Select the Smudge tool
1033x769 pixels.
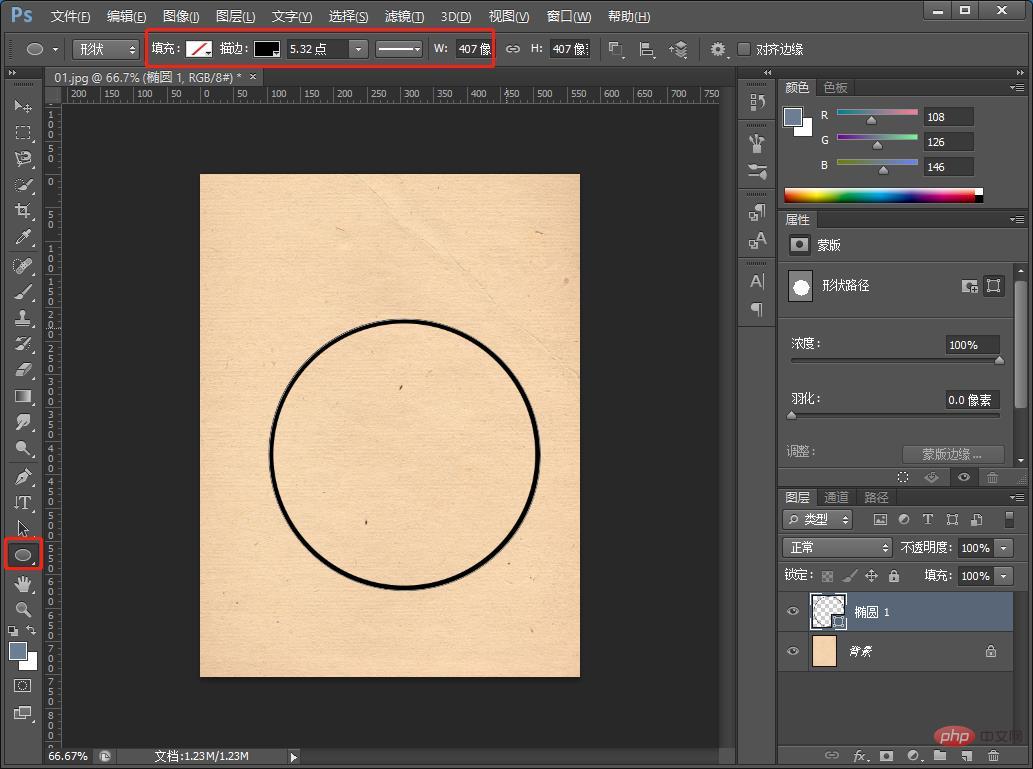(x=23, y=422)
